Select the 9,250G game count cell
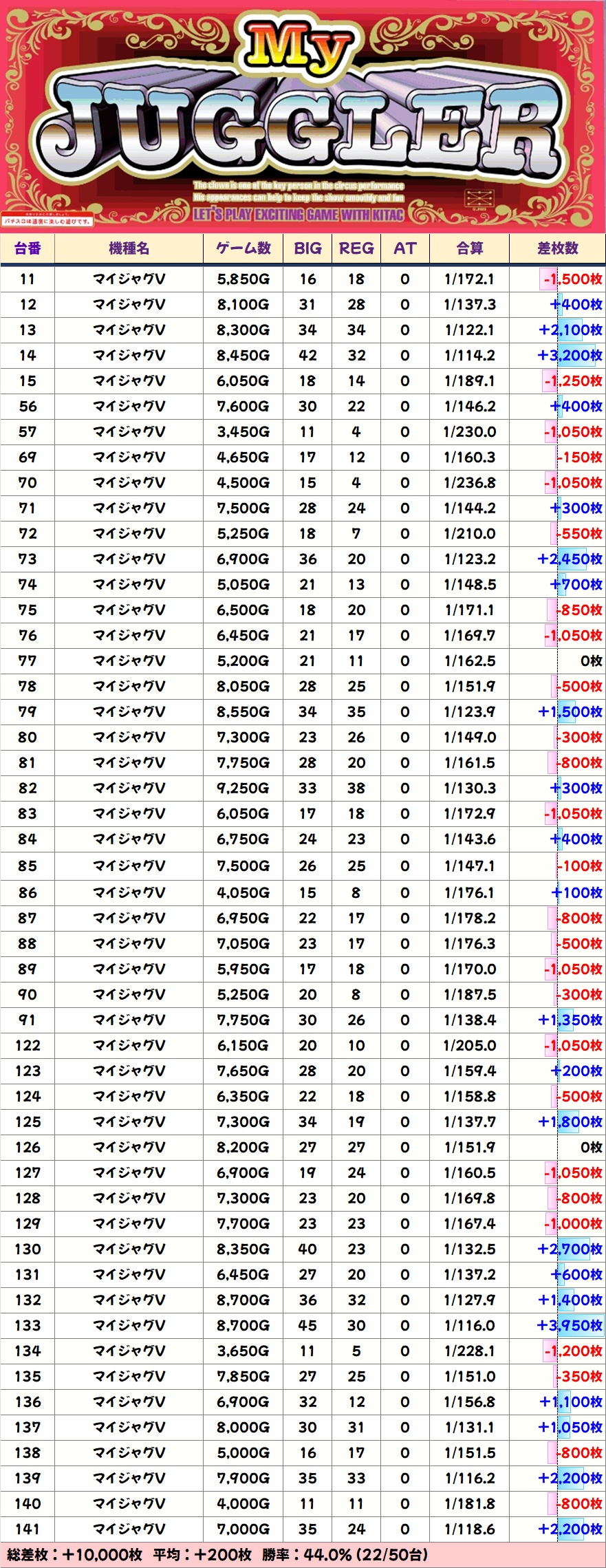The width and height of the screenshot is (606, 1568). pyautogui.click(x=243, y=788)
